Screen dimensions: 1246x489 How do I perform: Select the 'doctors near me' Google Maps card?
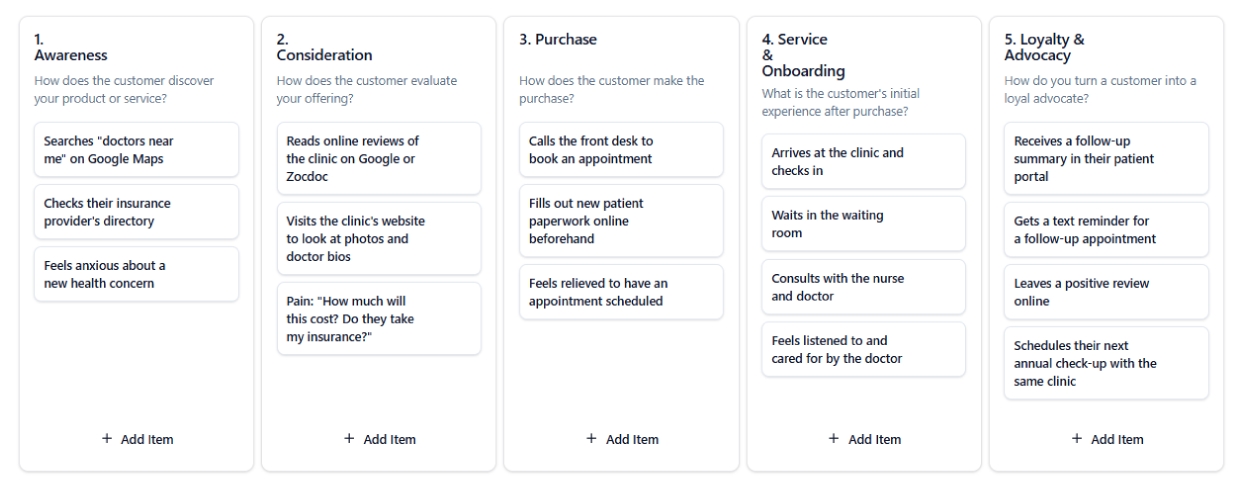136,150
